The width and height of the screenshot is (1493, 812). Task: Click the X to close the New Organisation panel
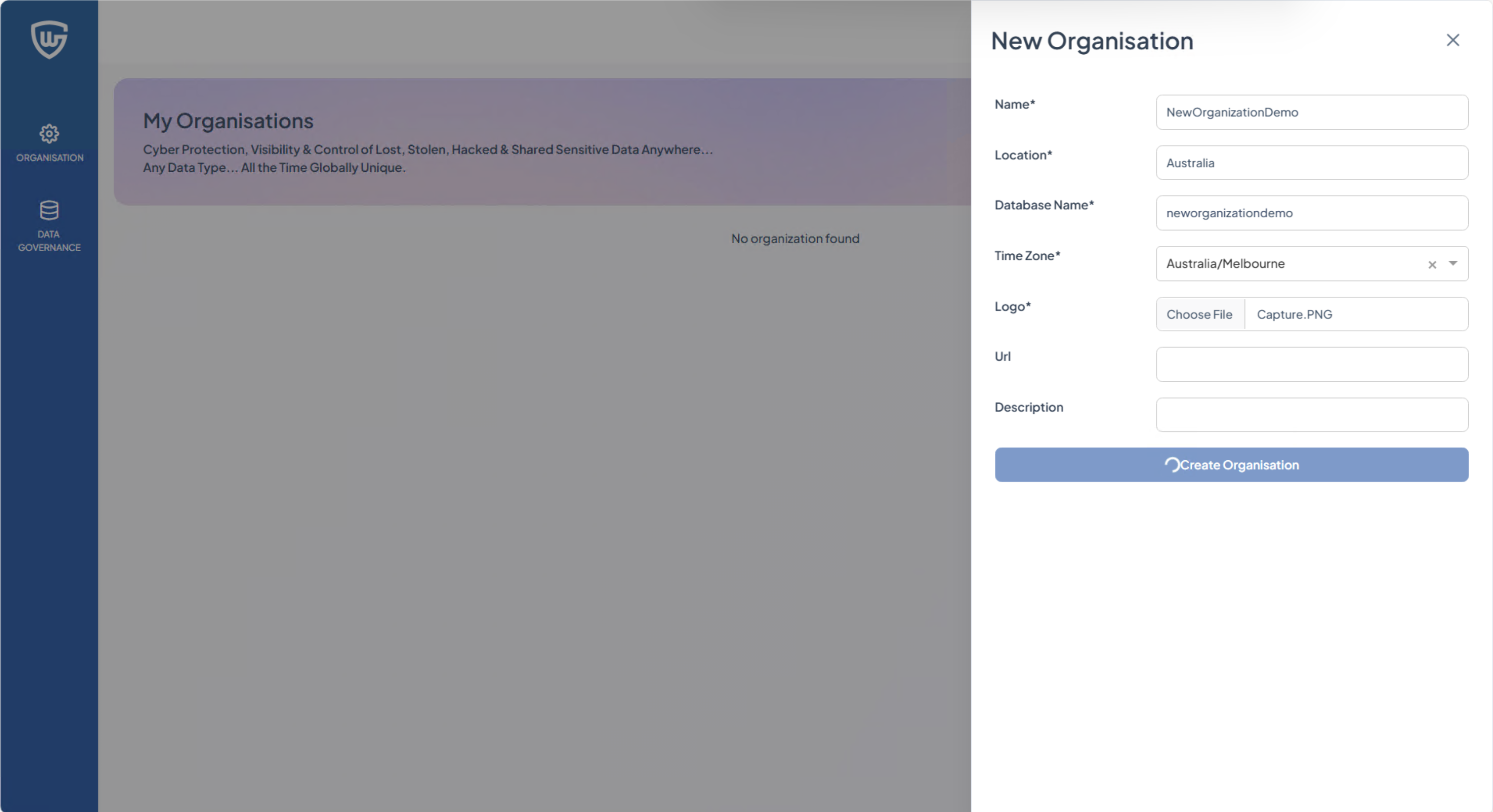1453,40
